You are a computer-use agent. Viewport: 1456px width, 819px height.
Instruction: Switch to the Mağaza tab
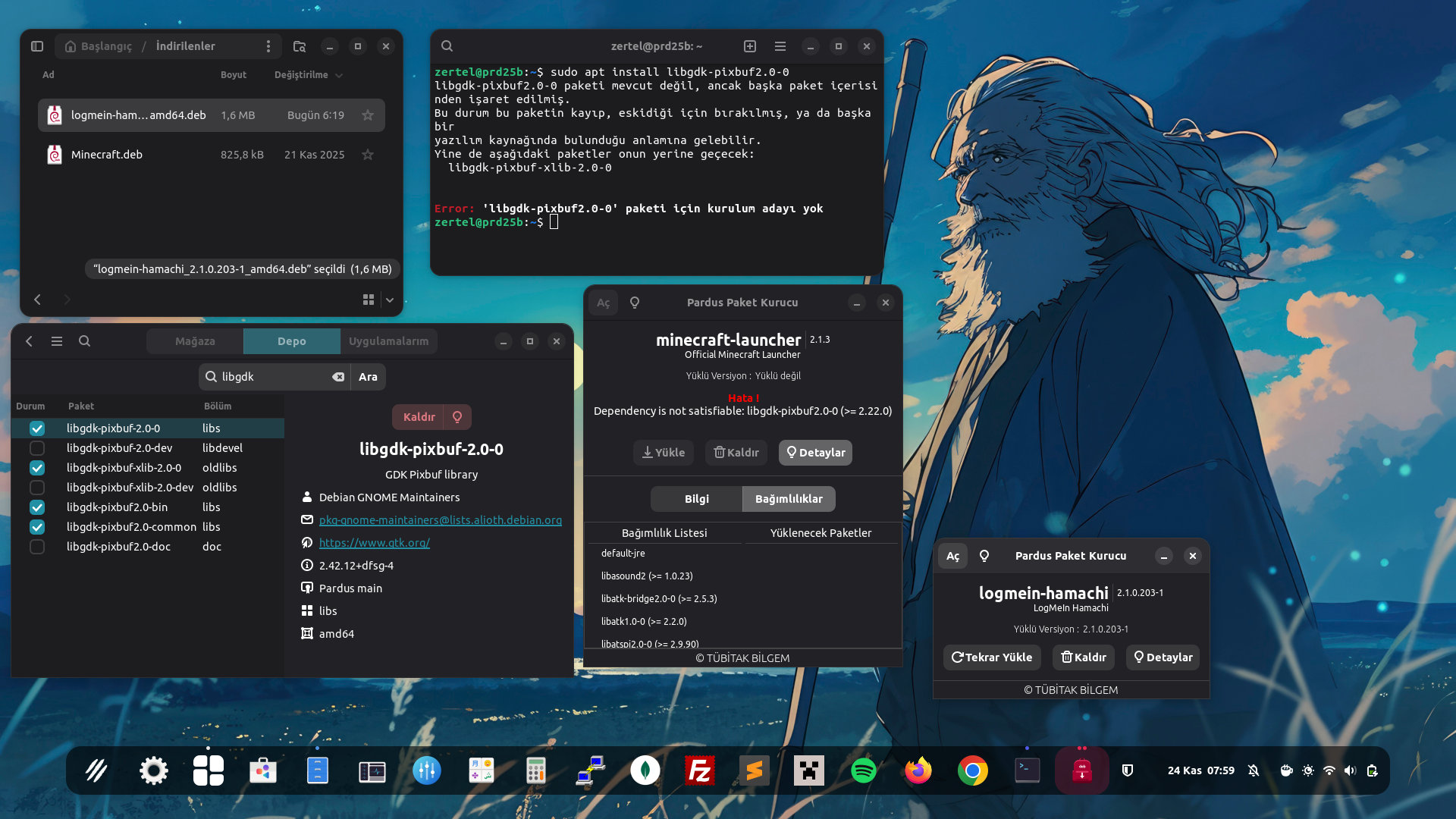point(195,341)
